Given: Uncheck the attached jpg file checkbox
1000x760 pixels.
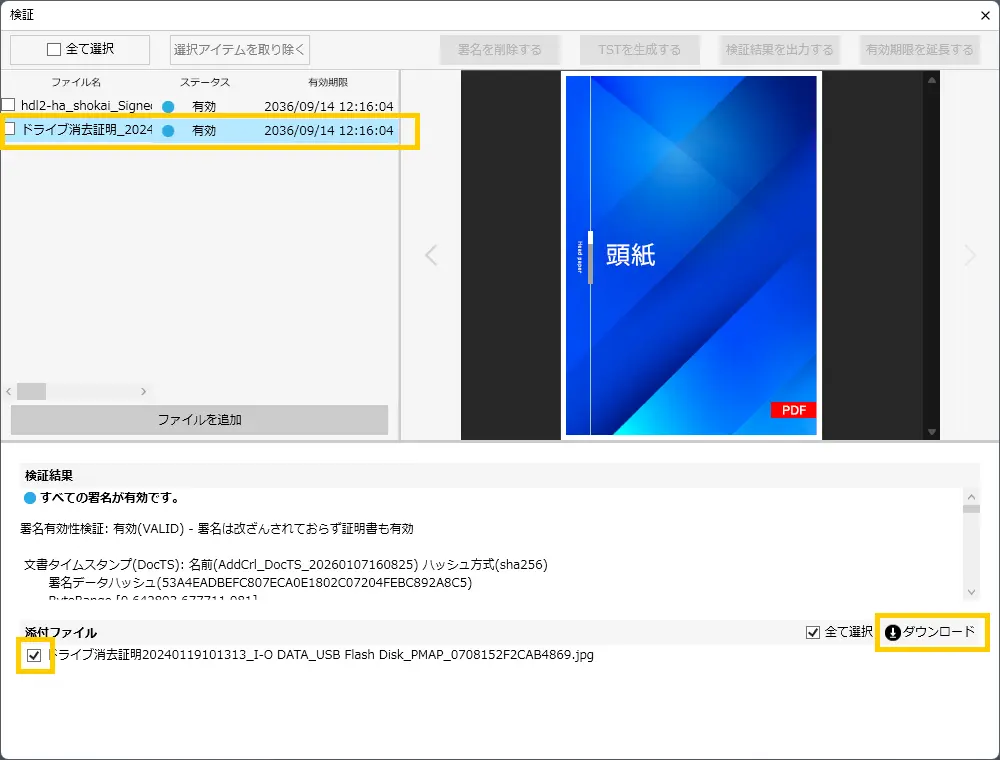Looking at the screenshot, I should coord(35,656).
